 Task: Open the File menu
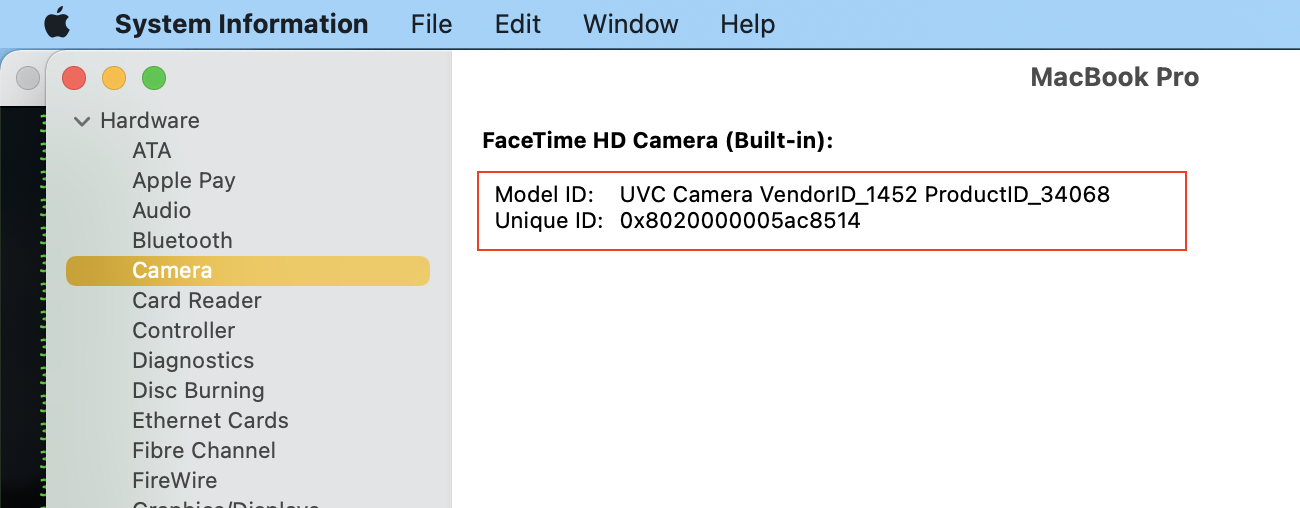431,24
